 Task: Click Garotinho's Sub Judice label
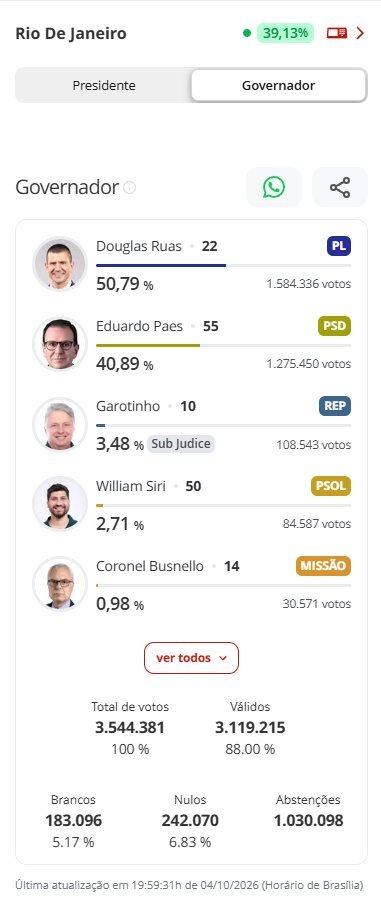181,444
